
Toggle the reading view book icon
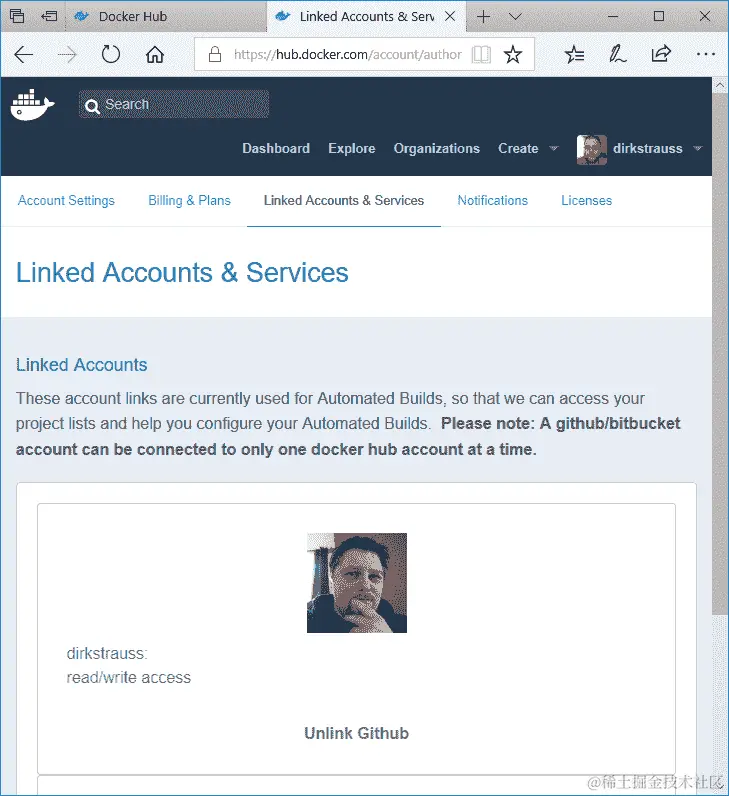[x=481, y=54]
